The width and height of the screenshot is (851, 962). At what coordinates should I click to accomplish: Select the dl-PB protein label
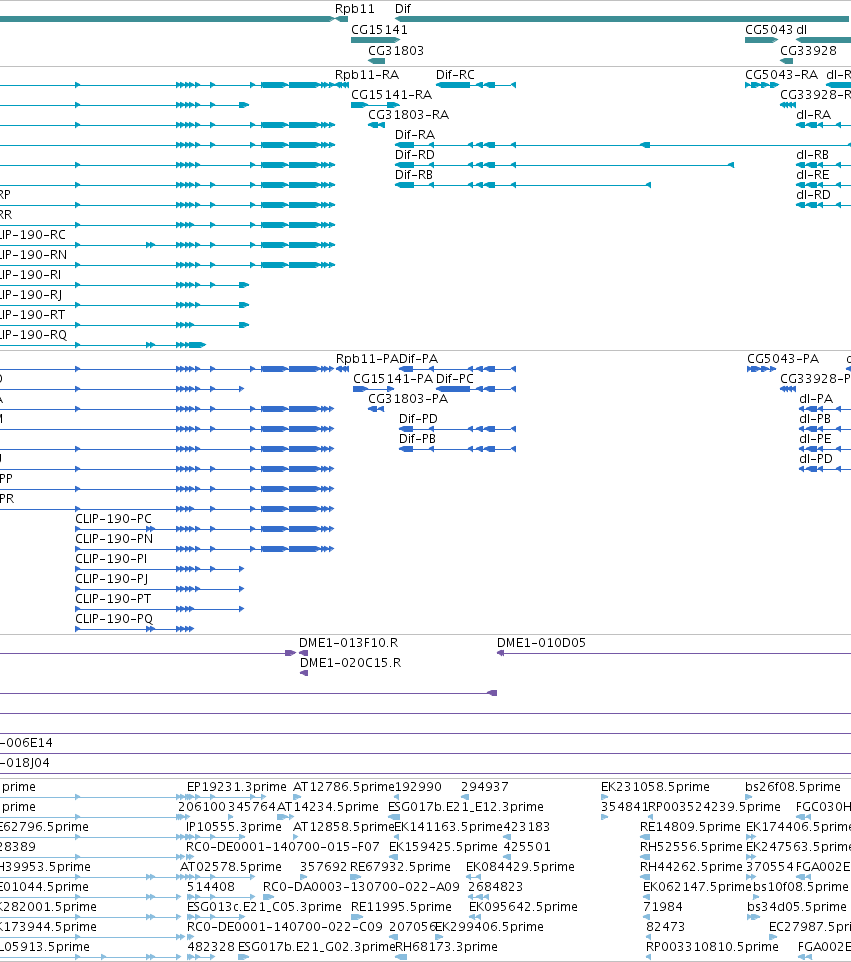[x=815, y=418]
